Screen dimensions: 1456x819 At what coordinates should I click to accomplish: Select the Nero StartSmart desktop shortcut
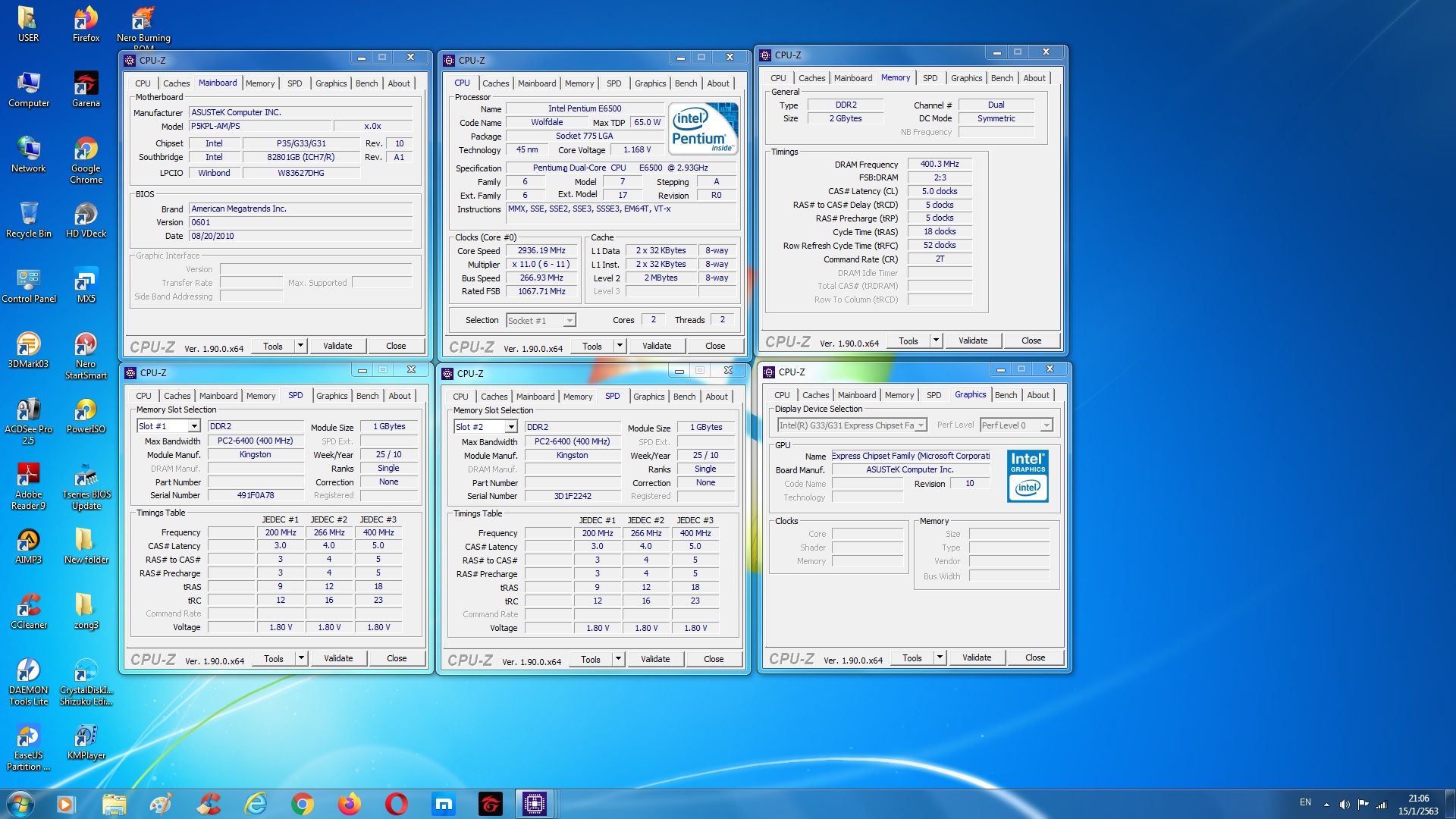pyautogui.click(x=86, y=356)
